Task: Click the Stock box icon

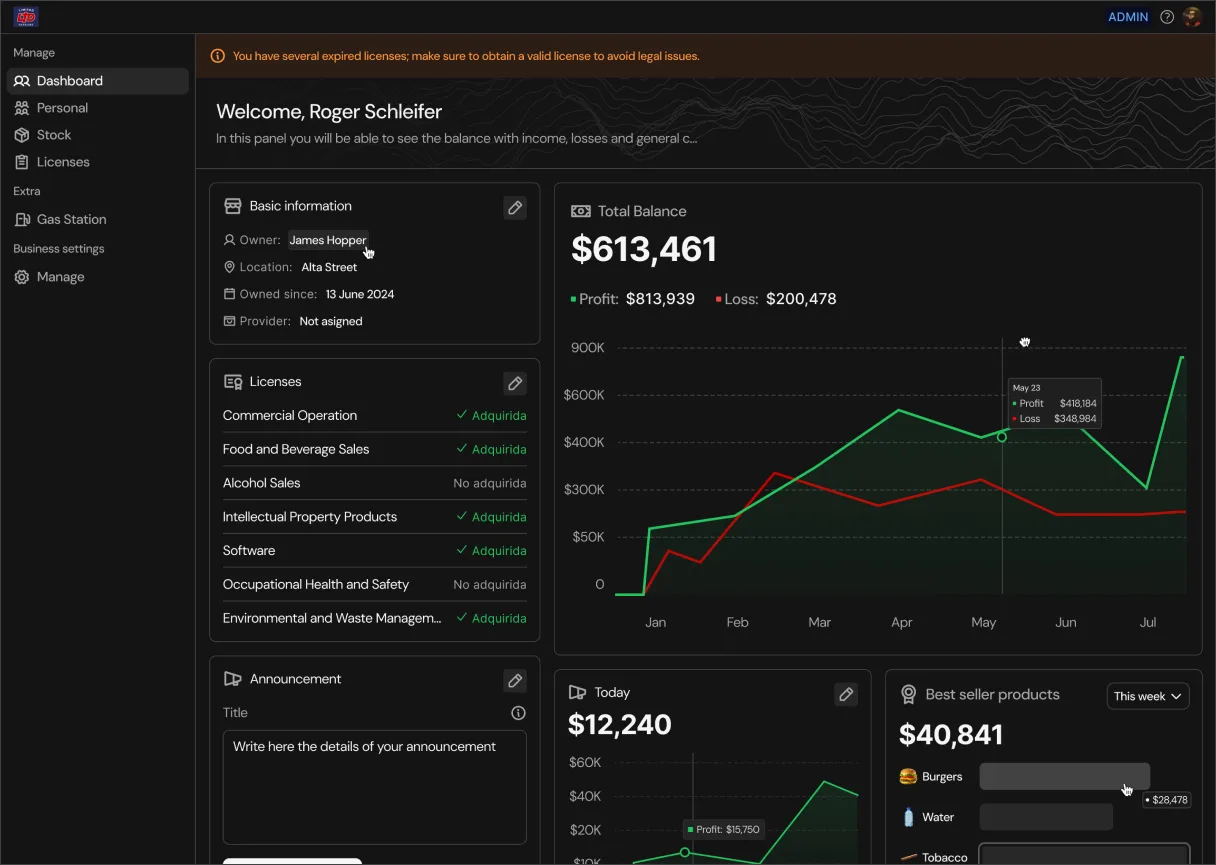Action: tap(22, 135)
